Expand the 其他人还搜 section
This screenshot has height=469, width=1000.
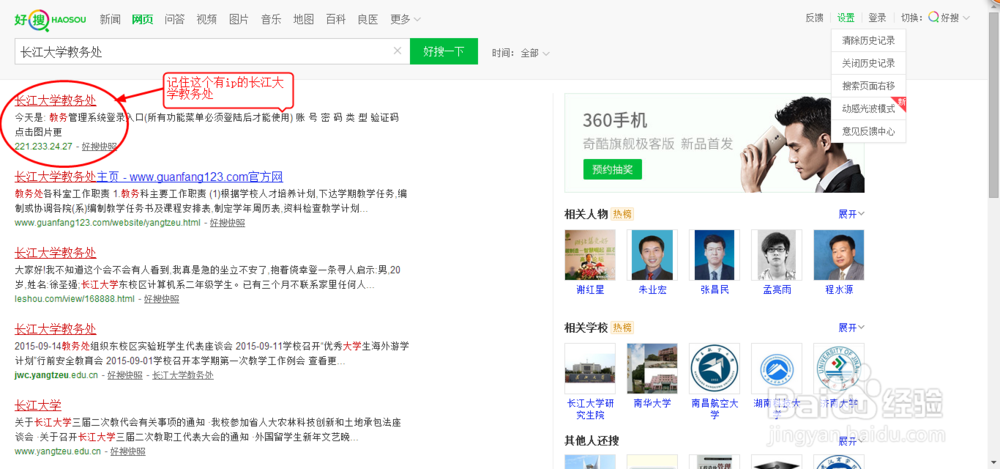pyautogui.click(x=851, y=441)
